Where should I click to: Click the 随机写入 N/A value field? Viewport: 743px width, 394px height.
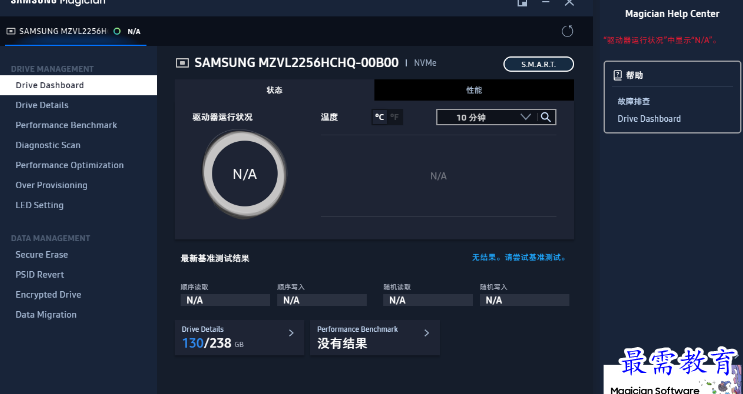coord(525,300)
